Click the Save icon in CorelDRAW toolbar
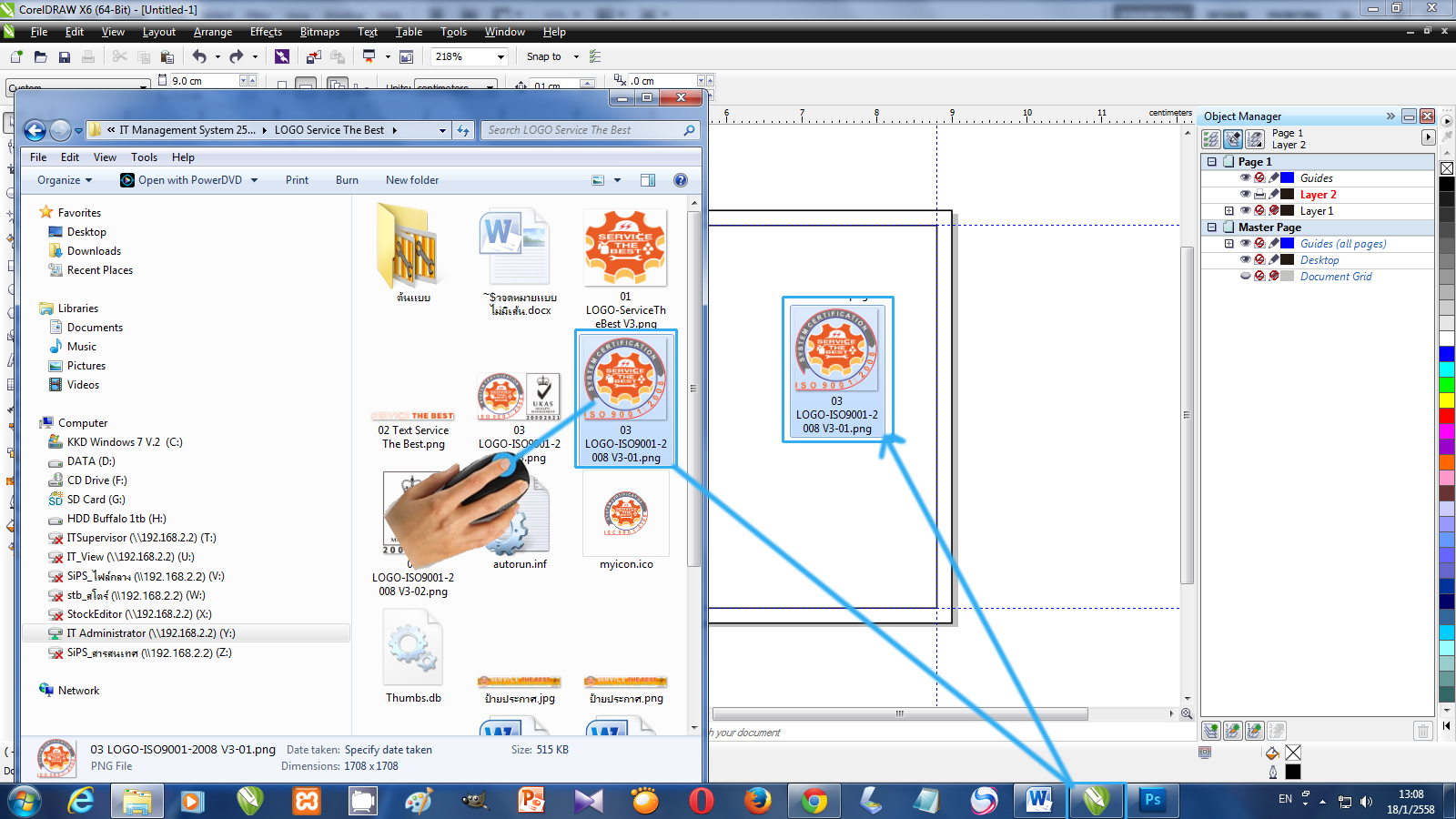 [x=64, y=56]
